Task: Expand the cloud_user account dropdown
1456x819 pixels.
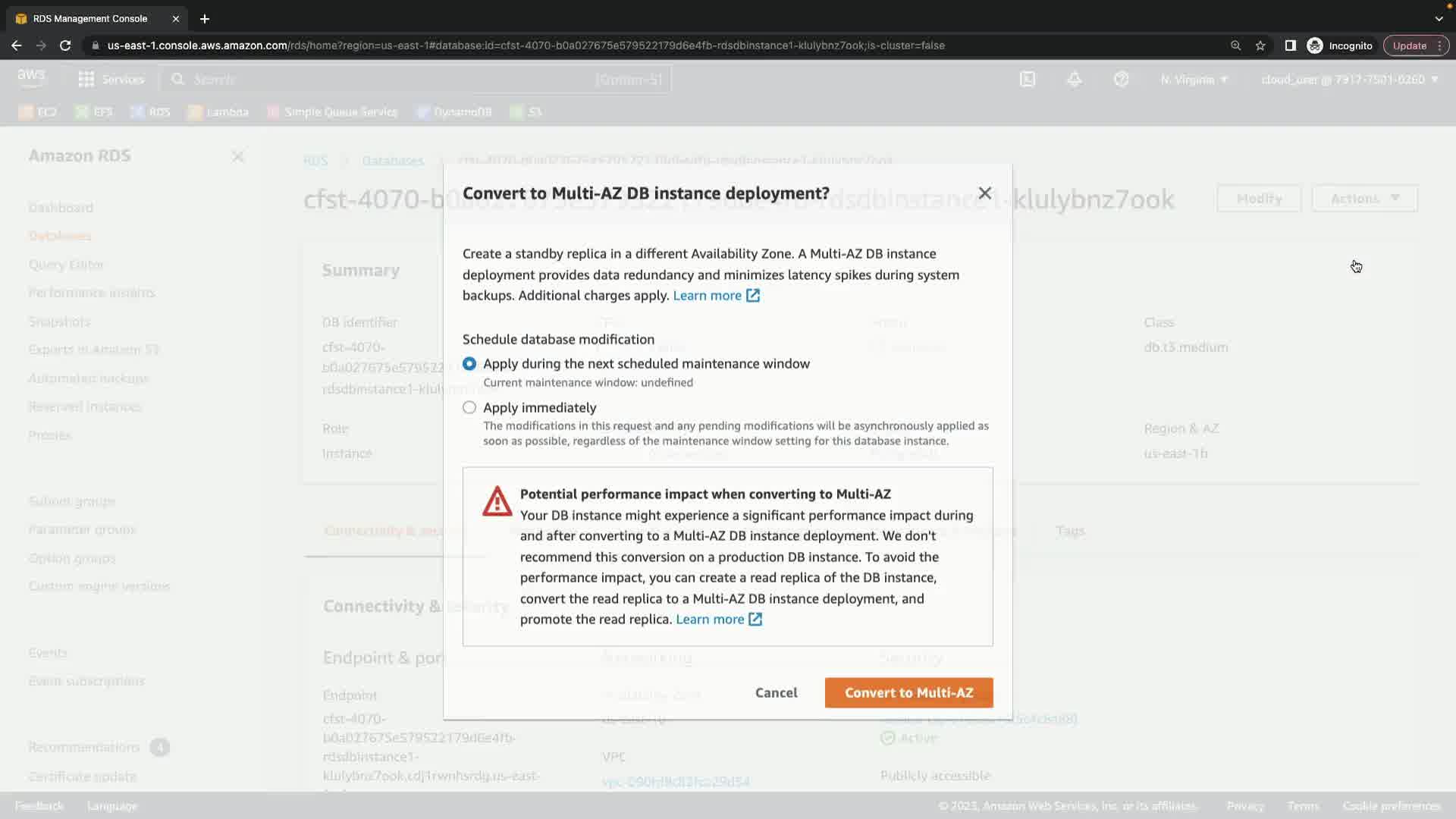Action: (x=1349, y=79)
